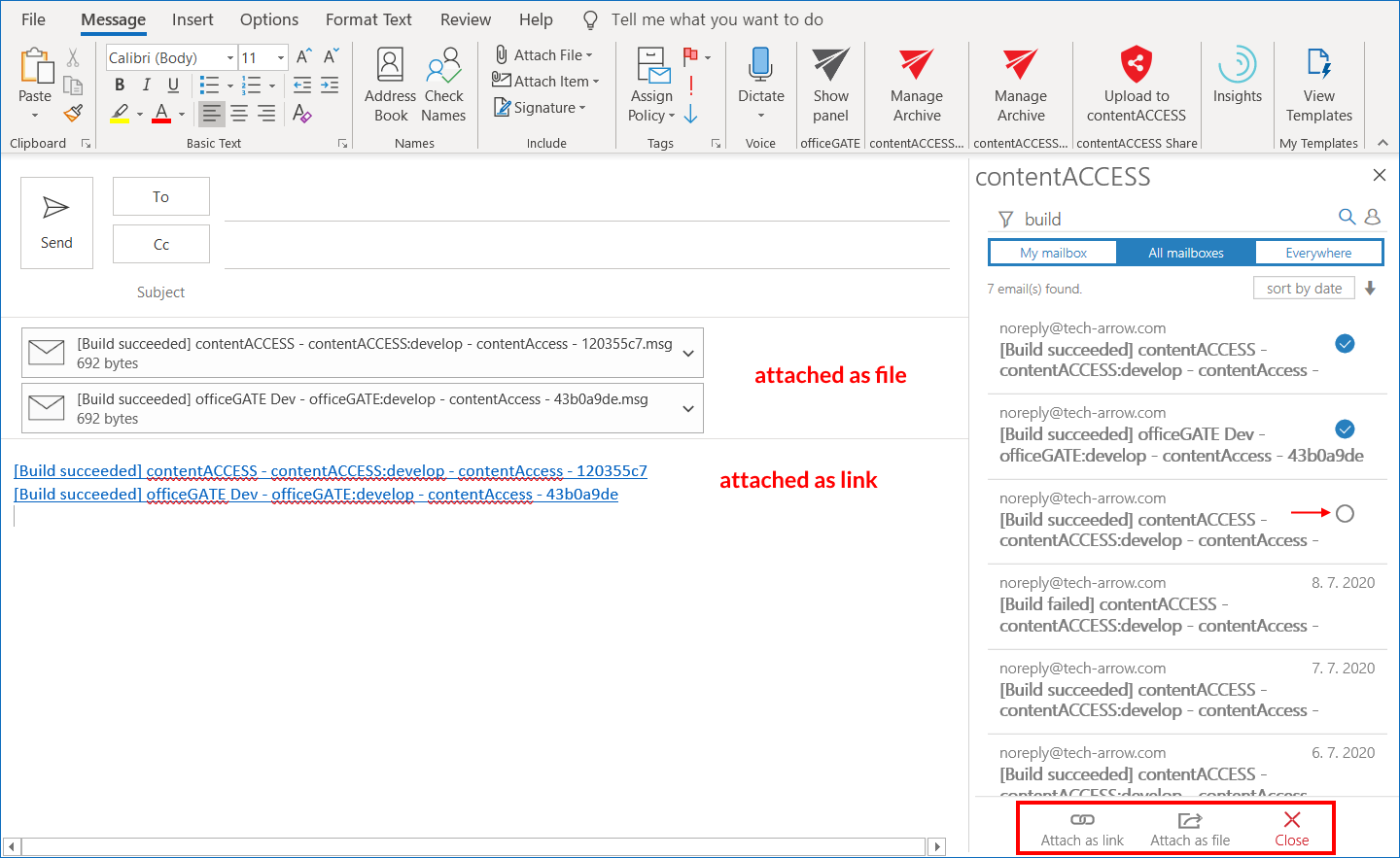Click the search magnifier in contentACCESS pane

click(x=1347, y=217)
